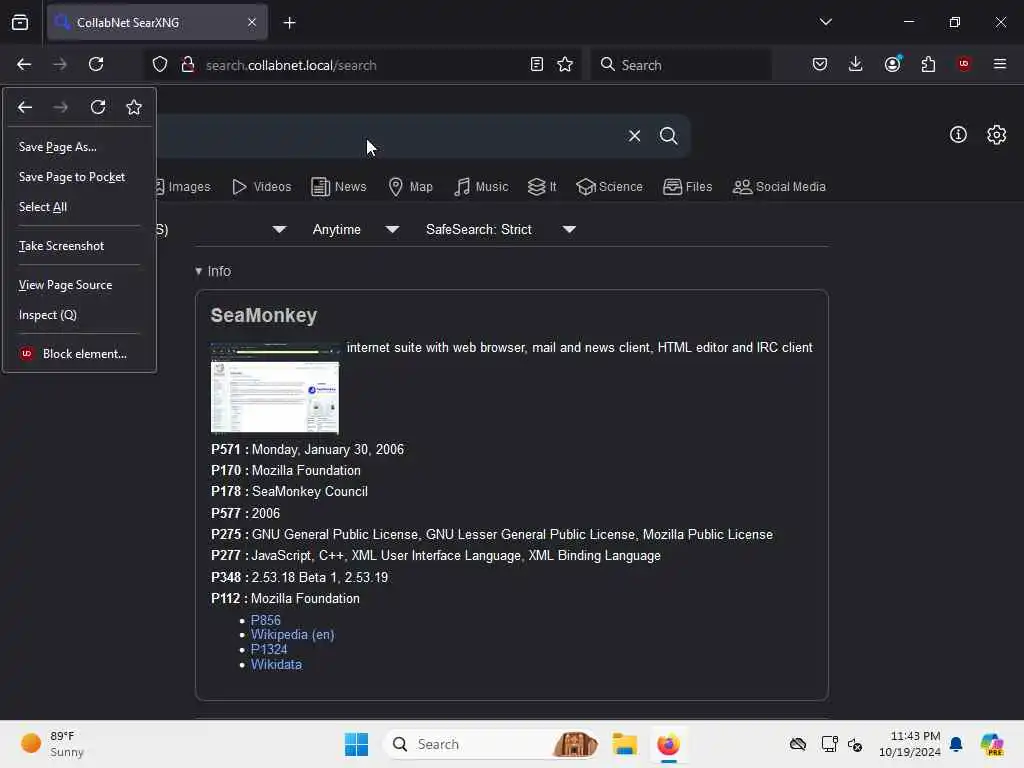Submit search with magnifier icon
1024x768 pixels.
668,136
